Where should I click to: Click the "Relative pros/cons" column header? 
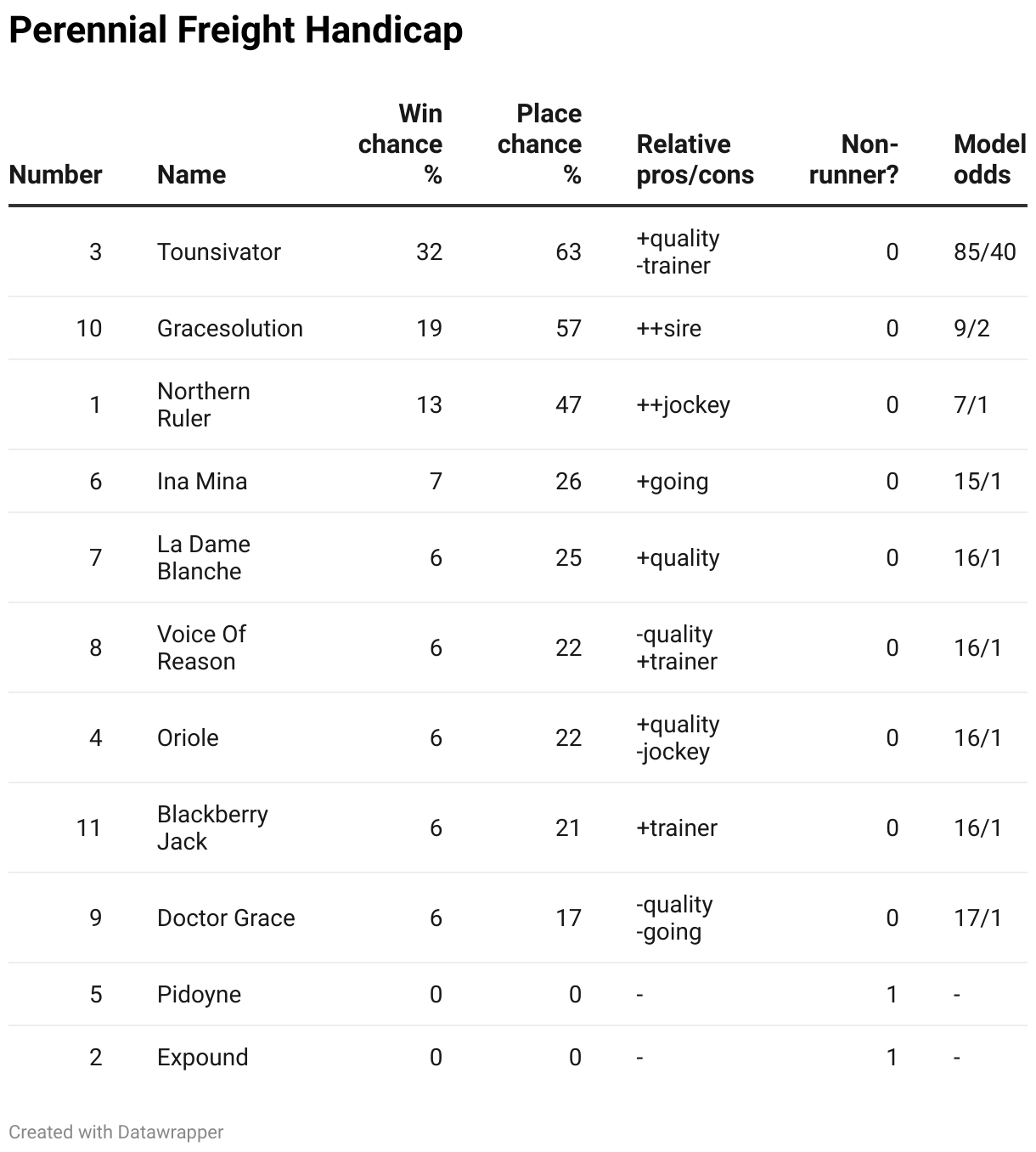(x=695, y=159)
